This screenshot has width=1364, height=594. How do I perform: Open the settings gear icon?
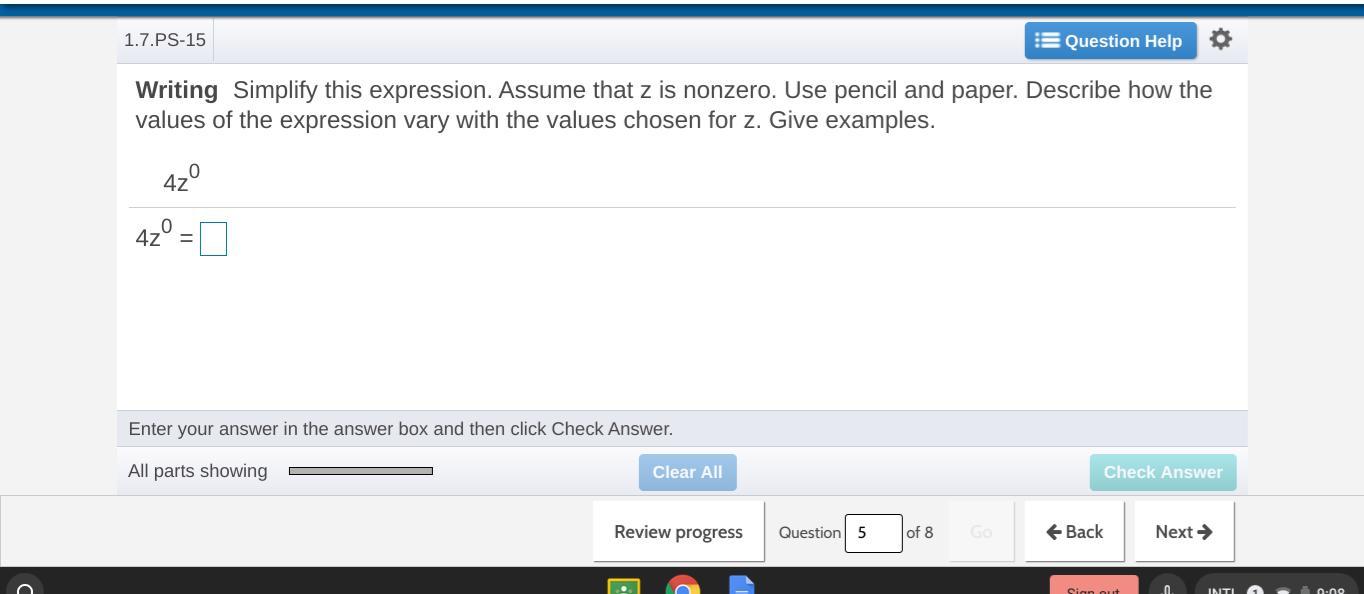[x=1220, y=40]
